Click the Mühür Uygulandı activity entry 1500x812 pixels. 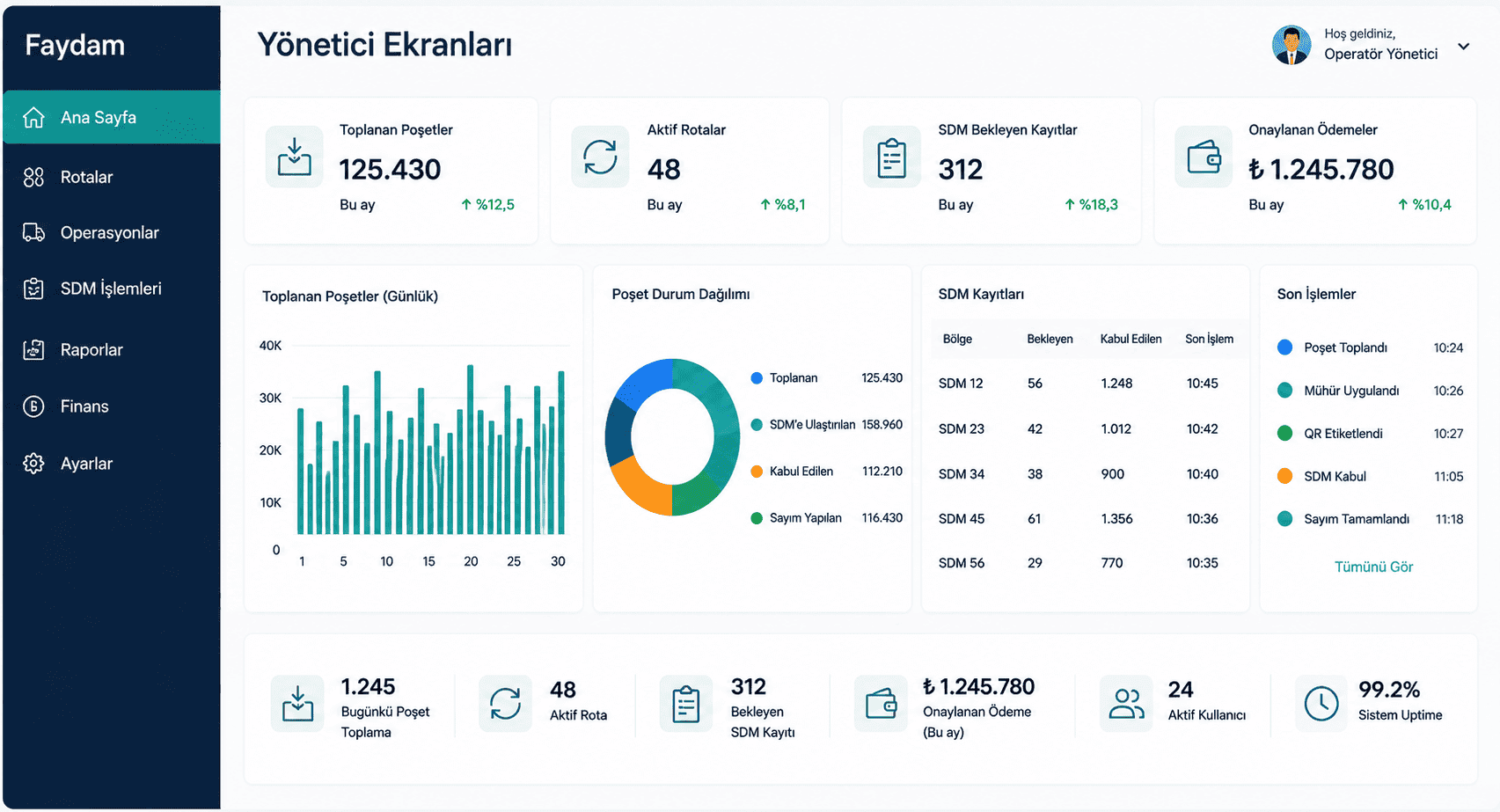(x=1370, y=391)
